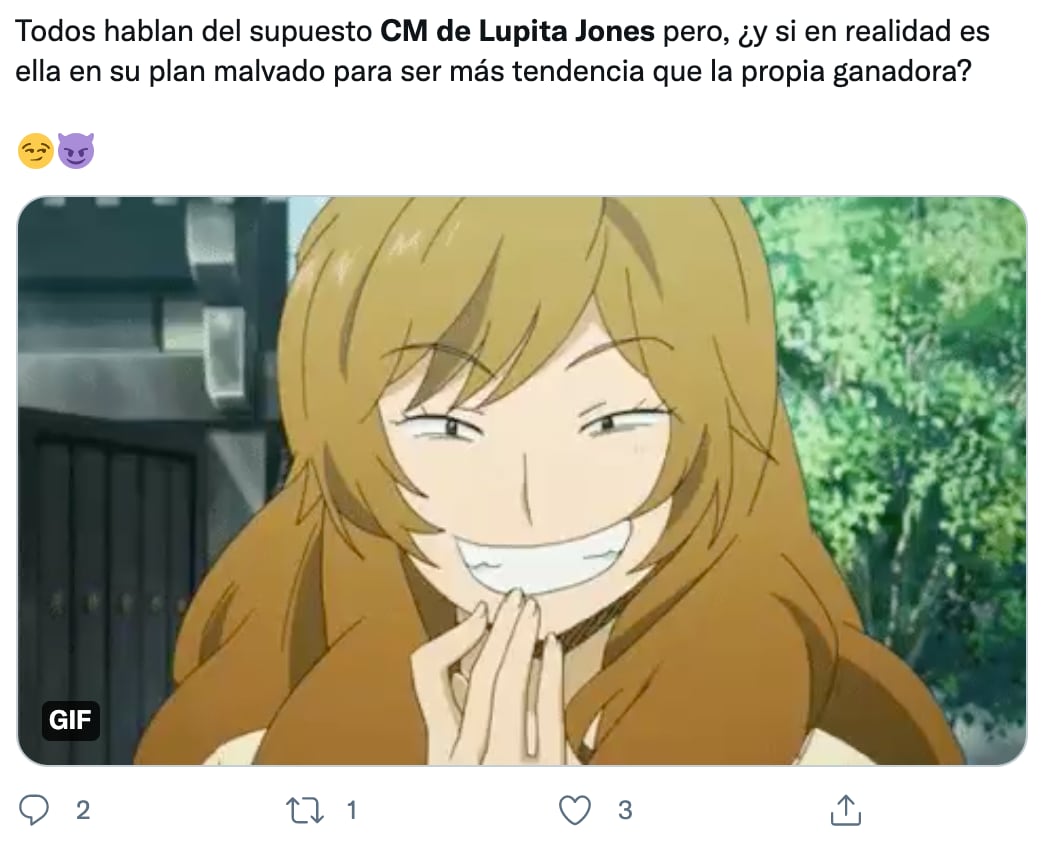Select the smirking face emoji
The image size is (1058, 848).
(x=35, y=150)
